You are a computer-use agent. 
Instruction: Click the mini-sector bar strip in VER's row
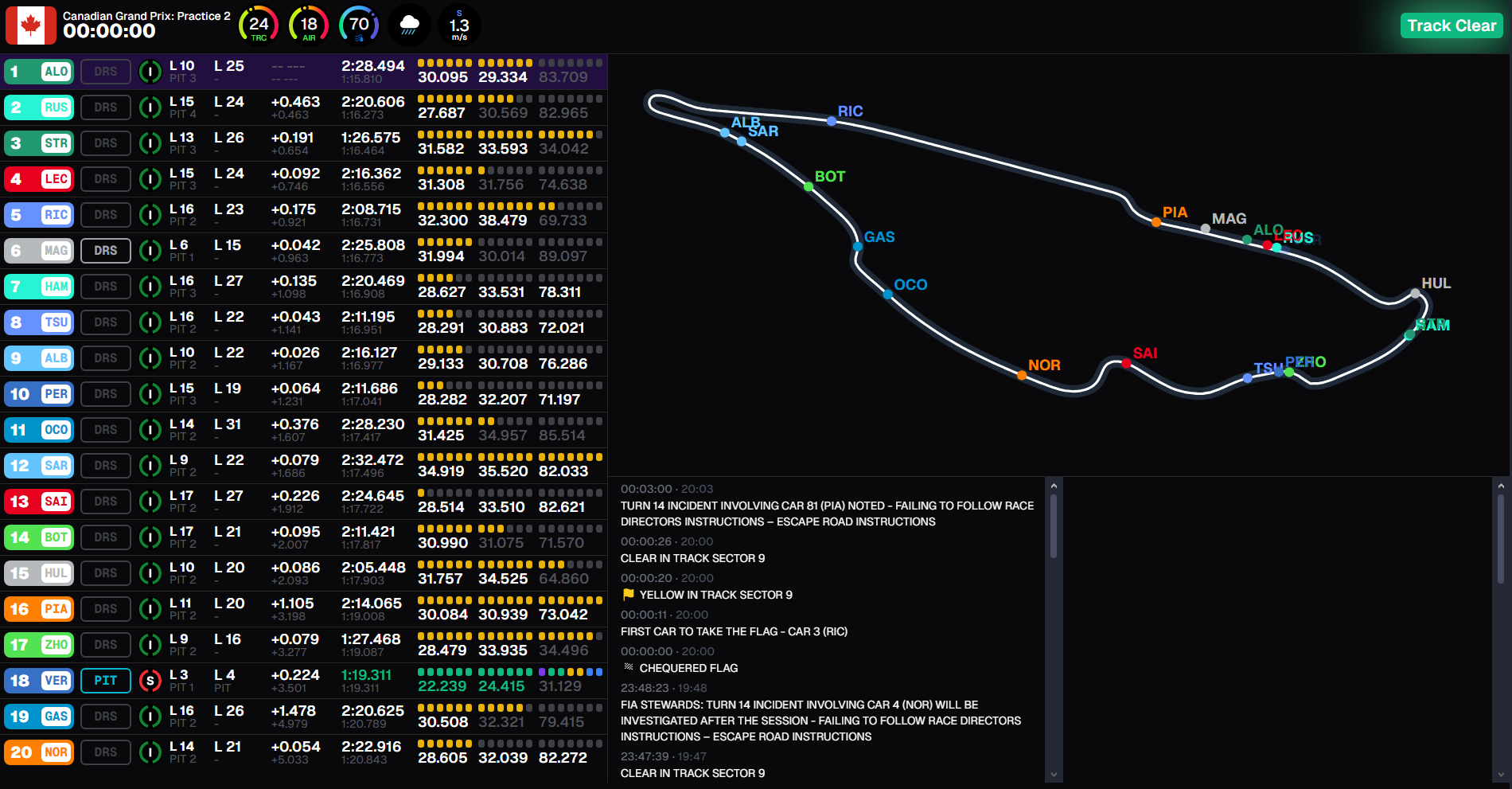click(x=510, y=672)
